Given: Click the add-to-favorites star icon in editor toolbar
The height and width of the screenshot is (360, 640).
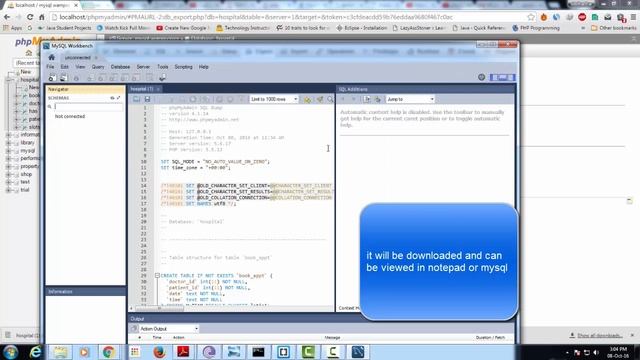Looking at the screenshot, I should pyautogui.click(x=307, y=99).
